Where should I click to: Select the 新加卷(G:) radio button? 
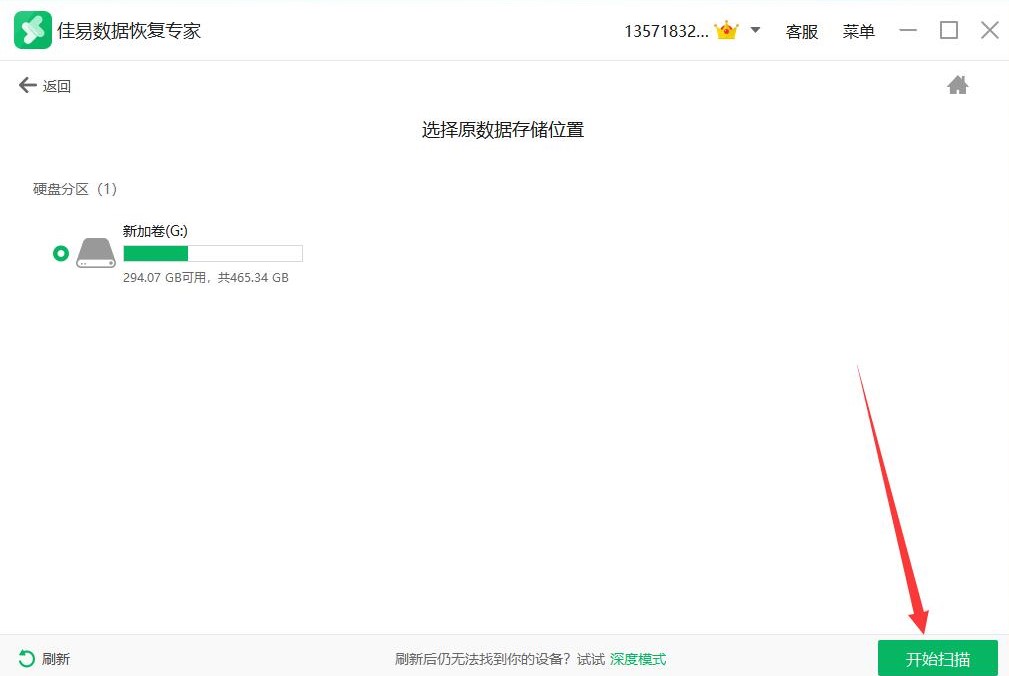pos(61,254)
